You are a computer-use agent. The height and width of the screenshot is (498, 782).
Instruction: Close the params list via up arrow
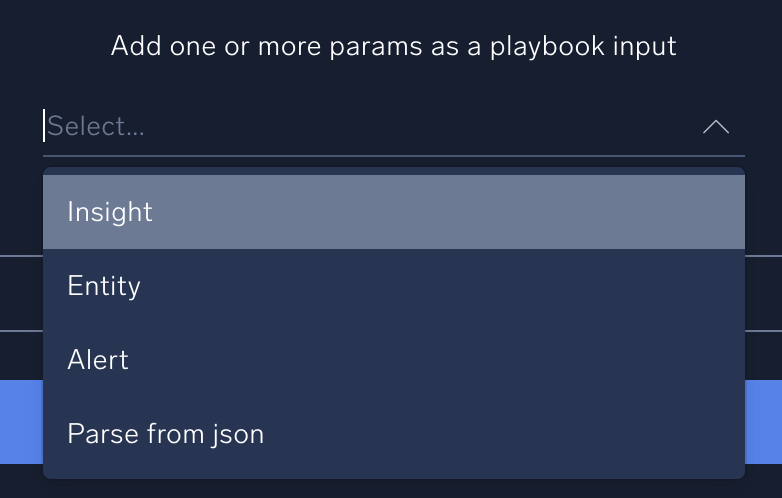point(716,127)
